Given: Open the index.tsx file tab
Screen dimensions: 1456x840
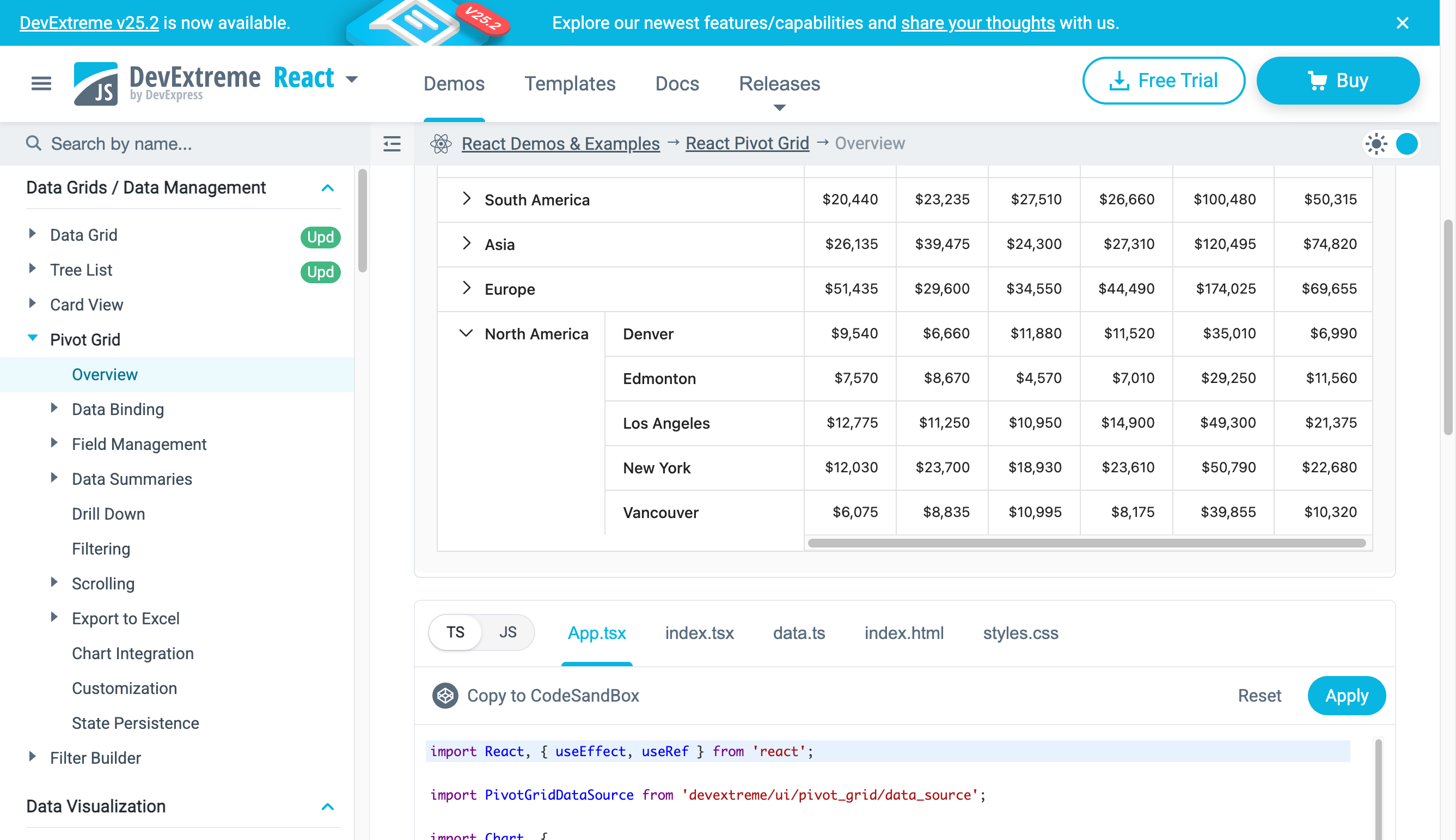Looking at the screenshot, I should click(699, 634).
